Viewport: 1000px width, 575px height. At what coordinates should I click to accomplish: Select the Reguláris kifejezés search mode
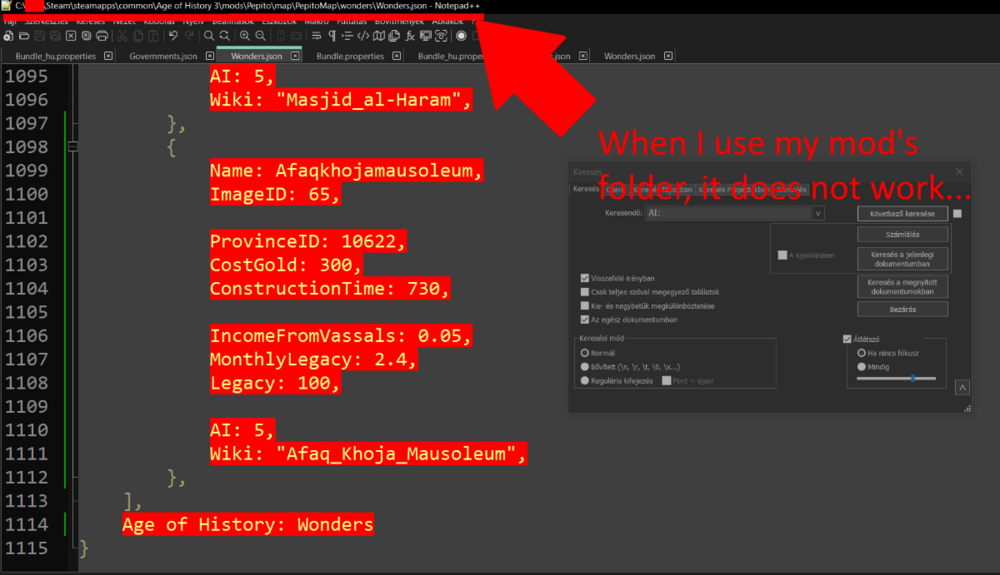[585, 381]
